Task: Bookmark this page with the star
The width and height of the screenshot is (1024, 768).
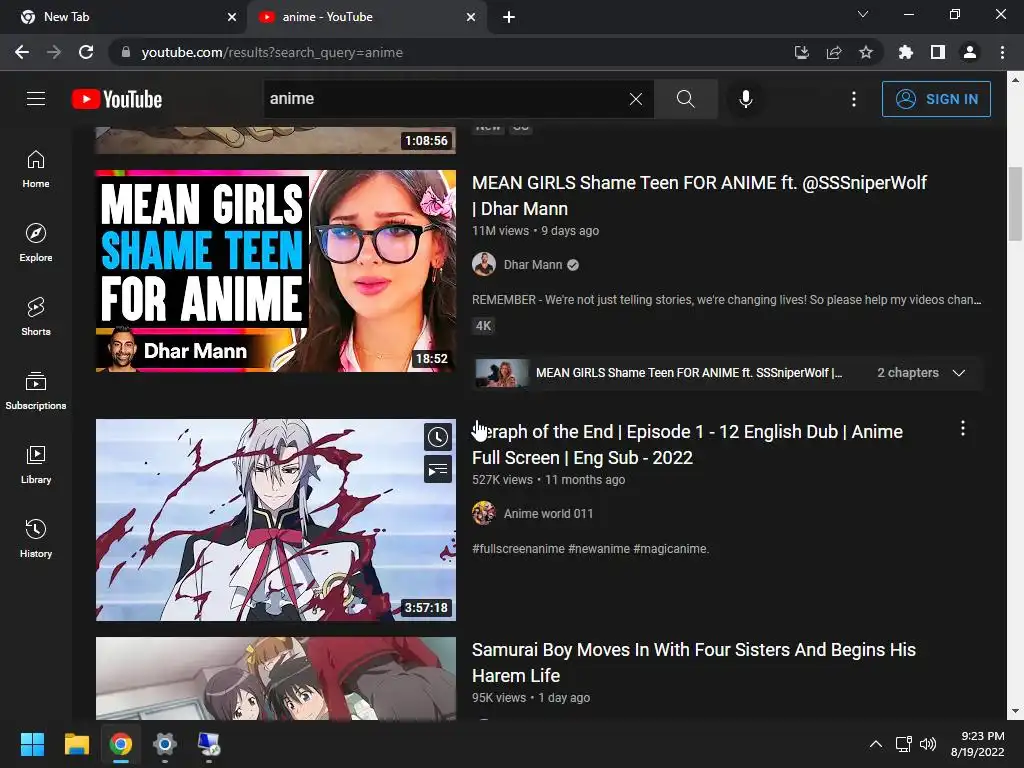Action: click(x=866, y=52)
